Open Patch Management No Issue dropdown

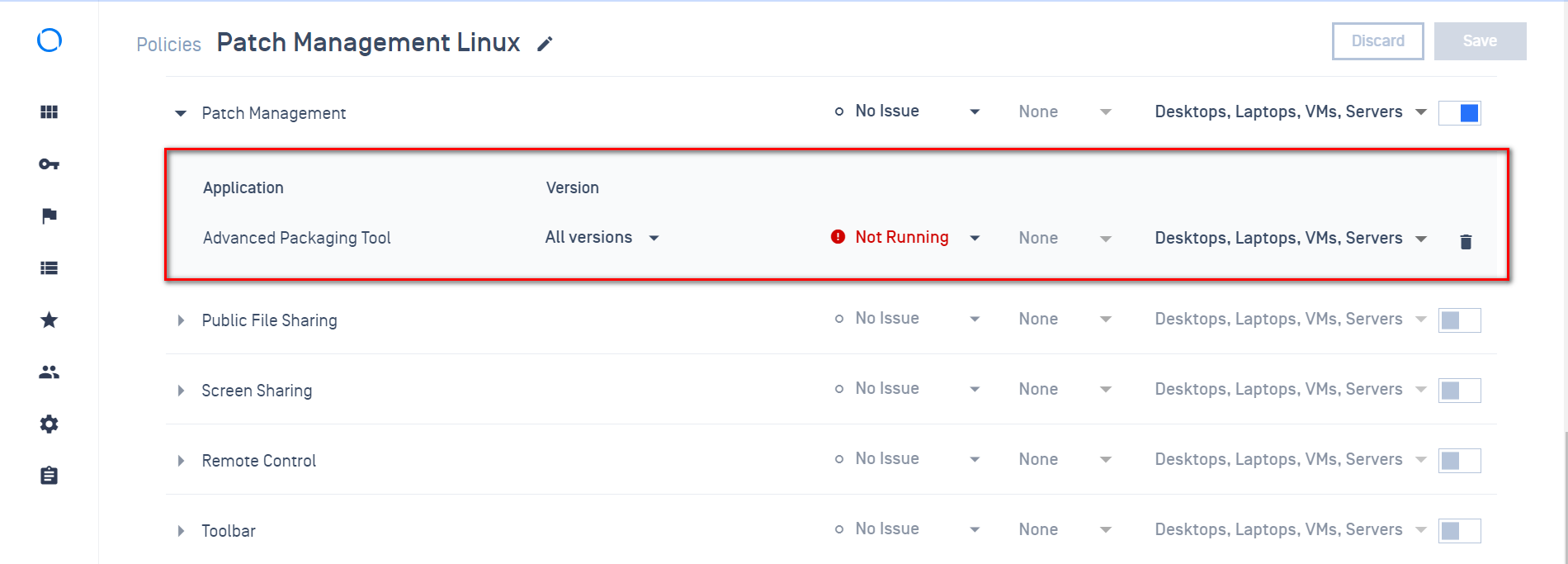907,111
